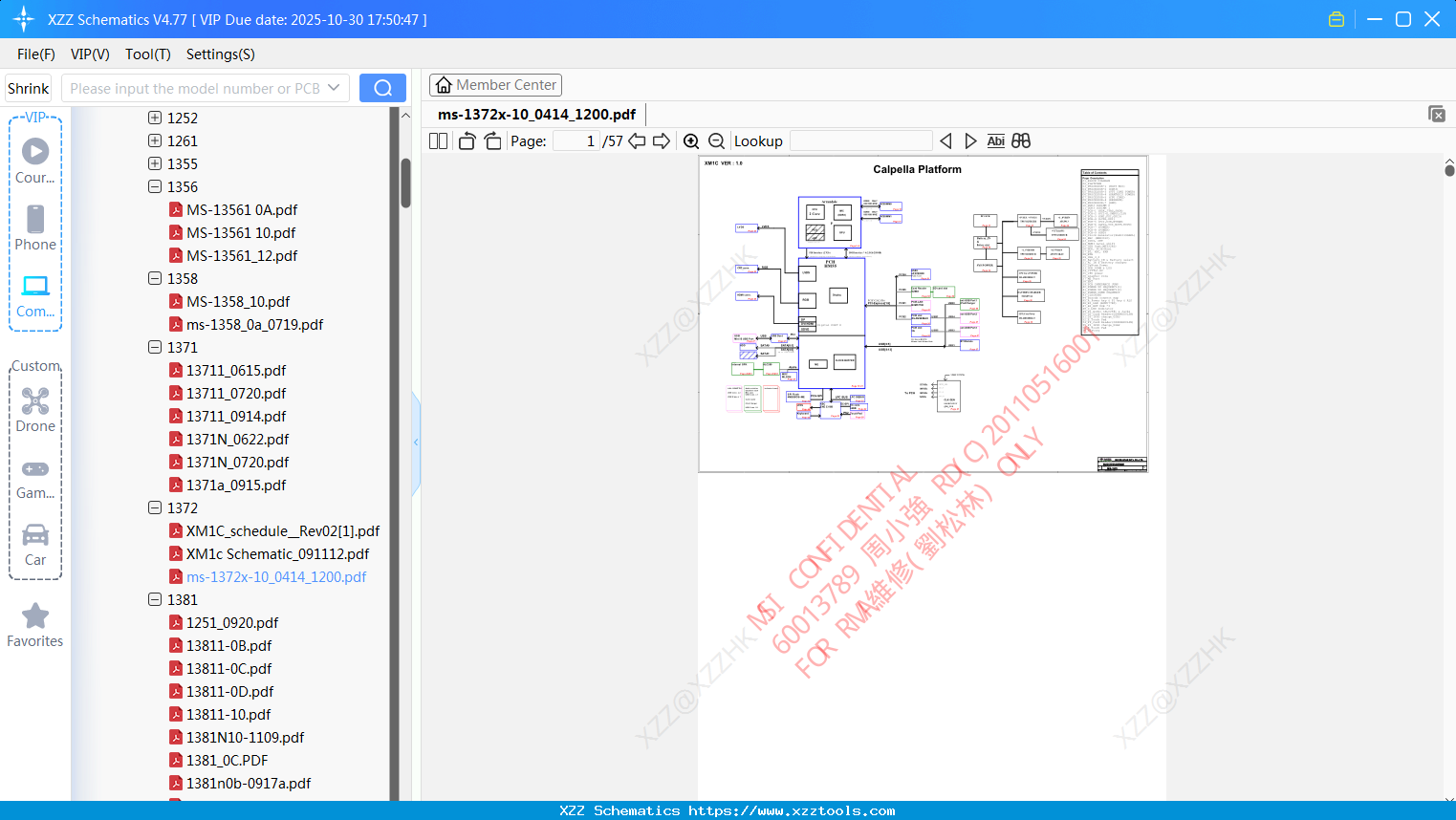Click the Shrink button
Viewport: 1456px width, 820px height.
(29, 88)
